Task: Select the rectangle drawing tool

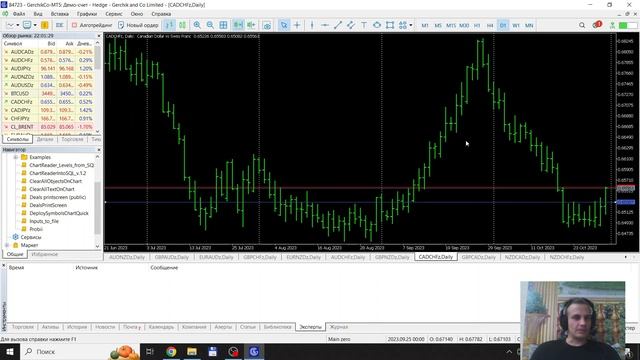Action: [390, 25]
